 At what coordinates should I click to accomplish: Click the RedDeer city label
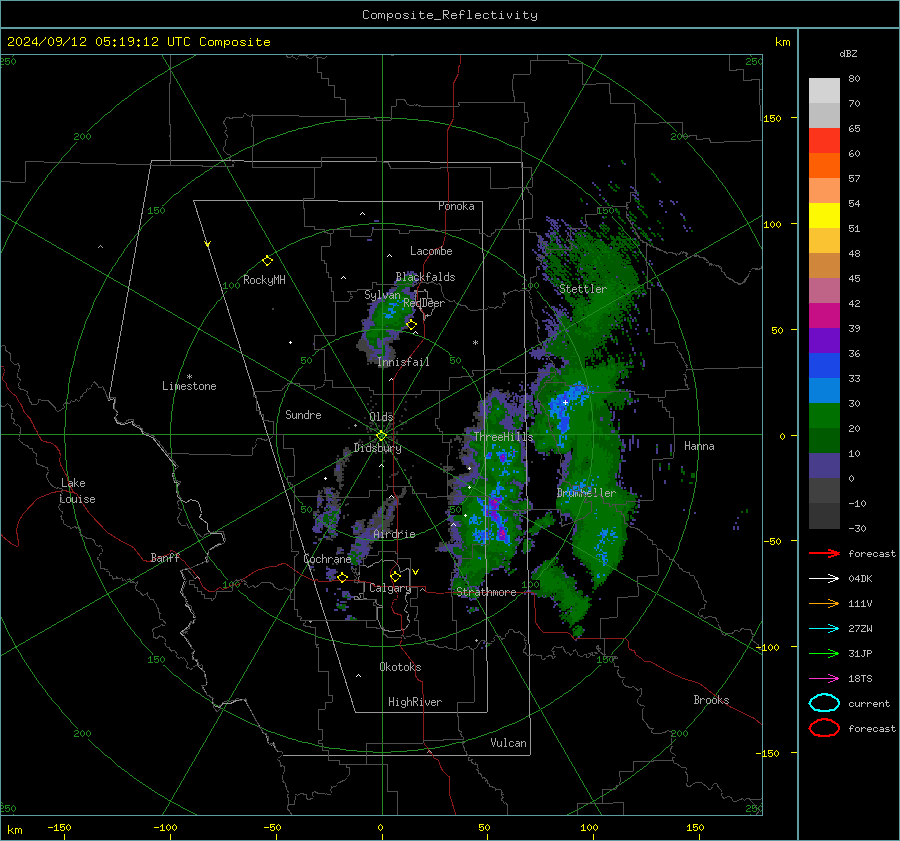click(424, 303)
